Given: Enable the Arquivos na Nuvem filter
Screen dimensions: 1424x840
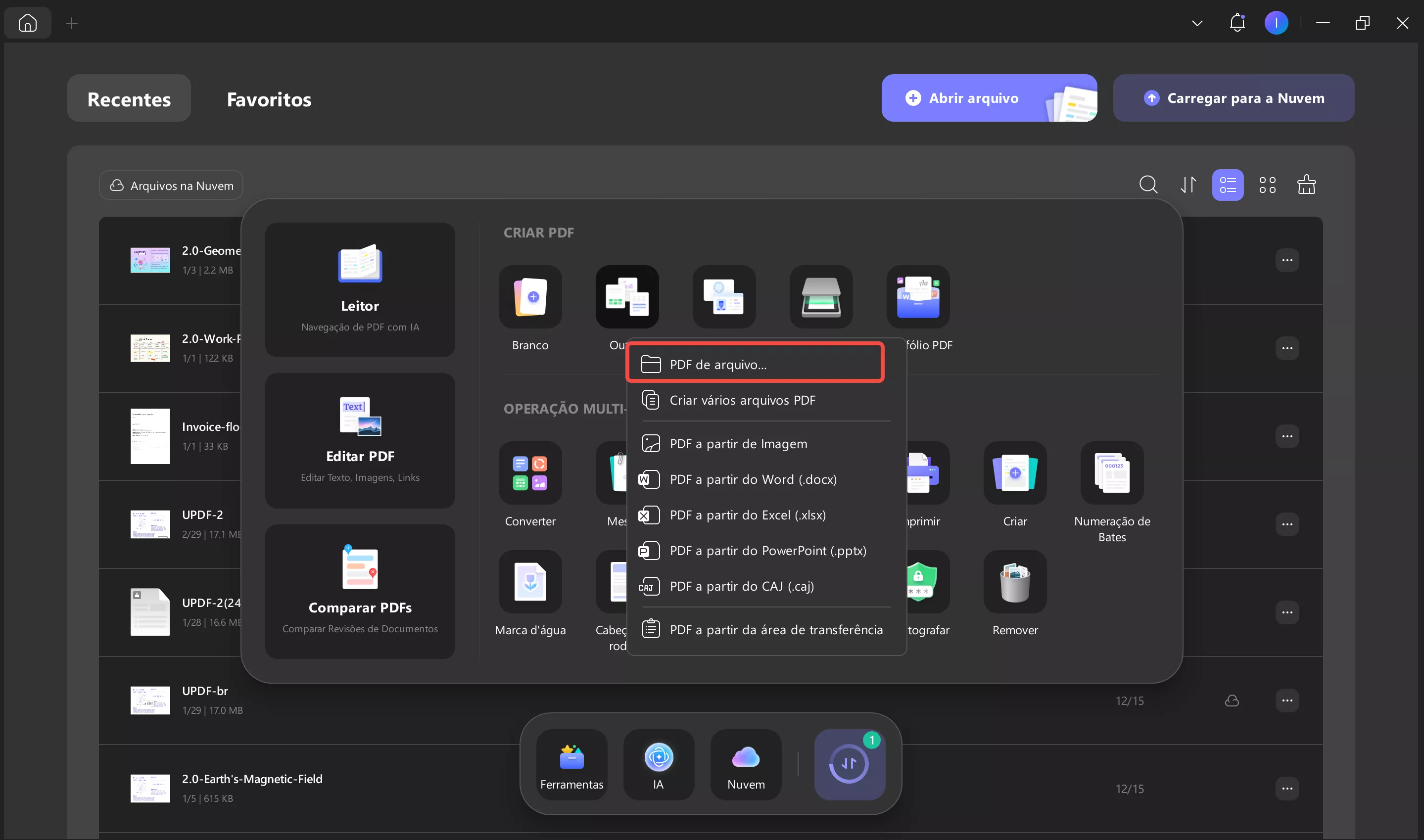Looking at the screenshot, I should pos(170,185).
